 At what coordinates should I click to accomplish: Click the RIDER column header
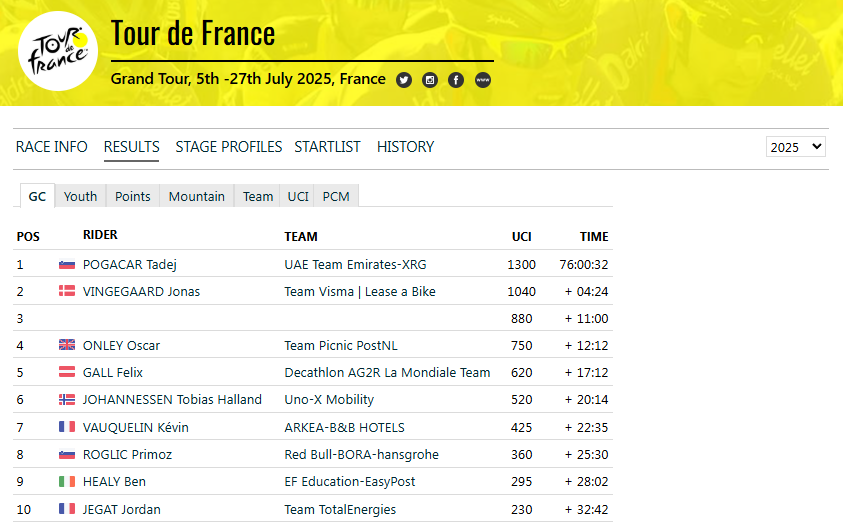100,235
